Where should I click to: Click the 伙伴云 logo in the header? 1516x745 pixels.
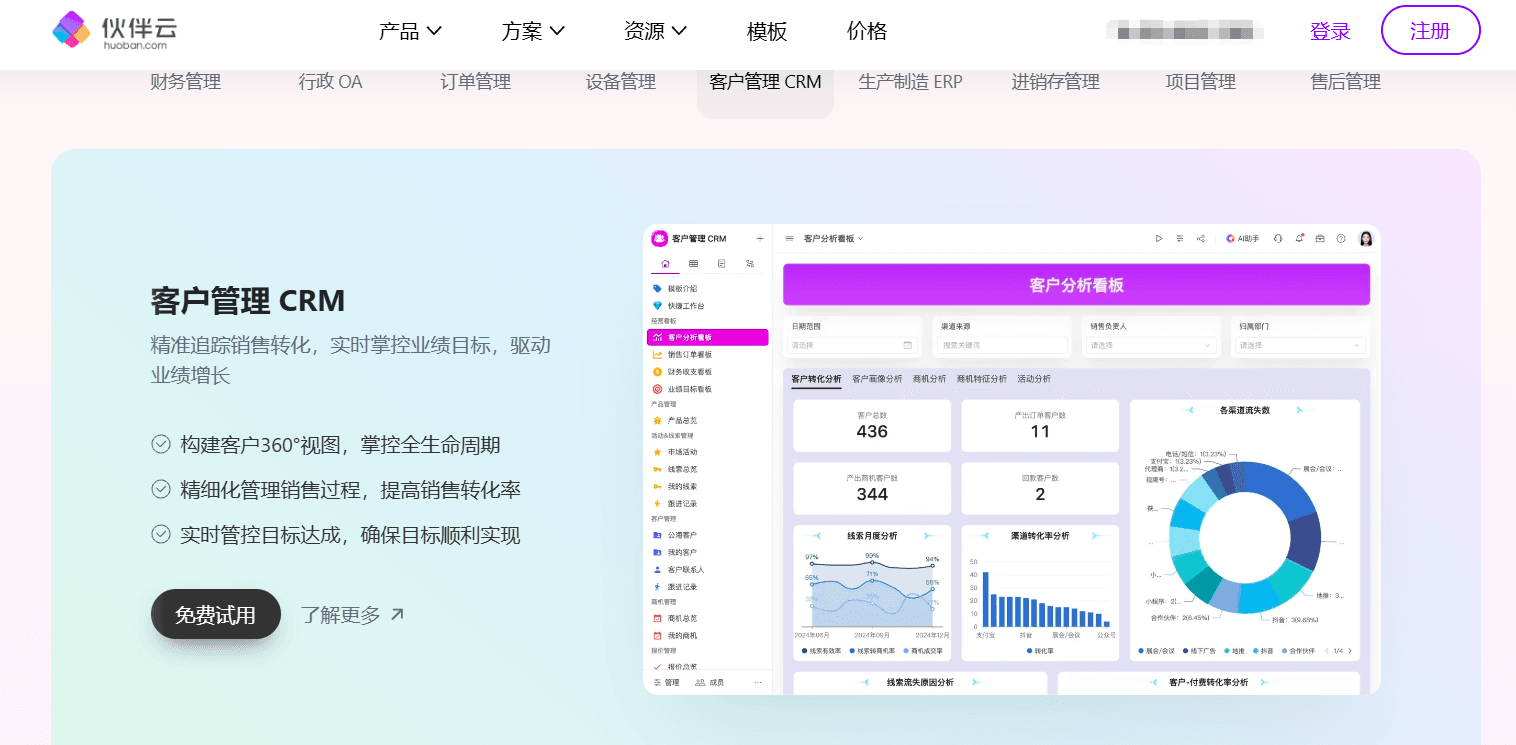tap(115, 30)
